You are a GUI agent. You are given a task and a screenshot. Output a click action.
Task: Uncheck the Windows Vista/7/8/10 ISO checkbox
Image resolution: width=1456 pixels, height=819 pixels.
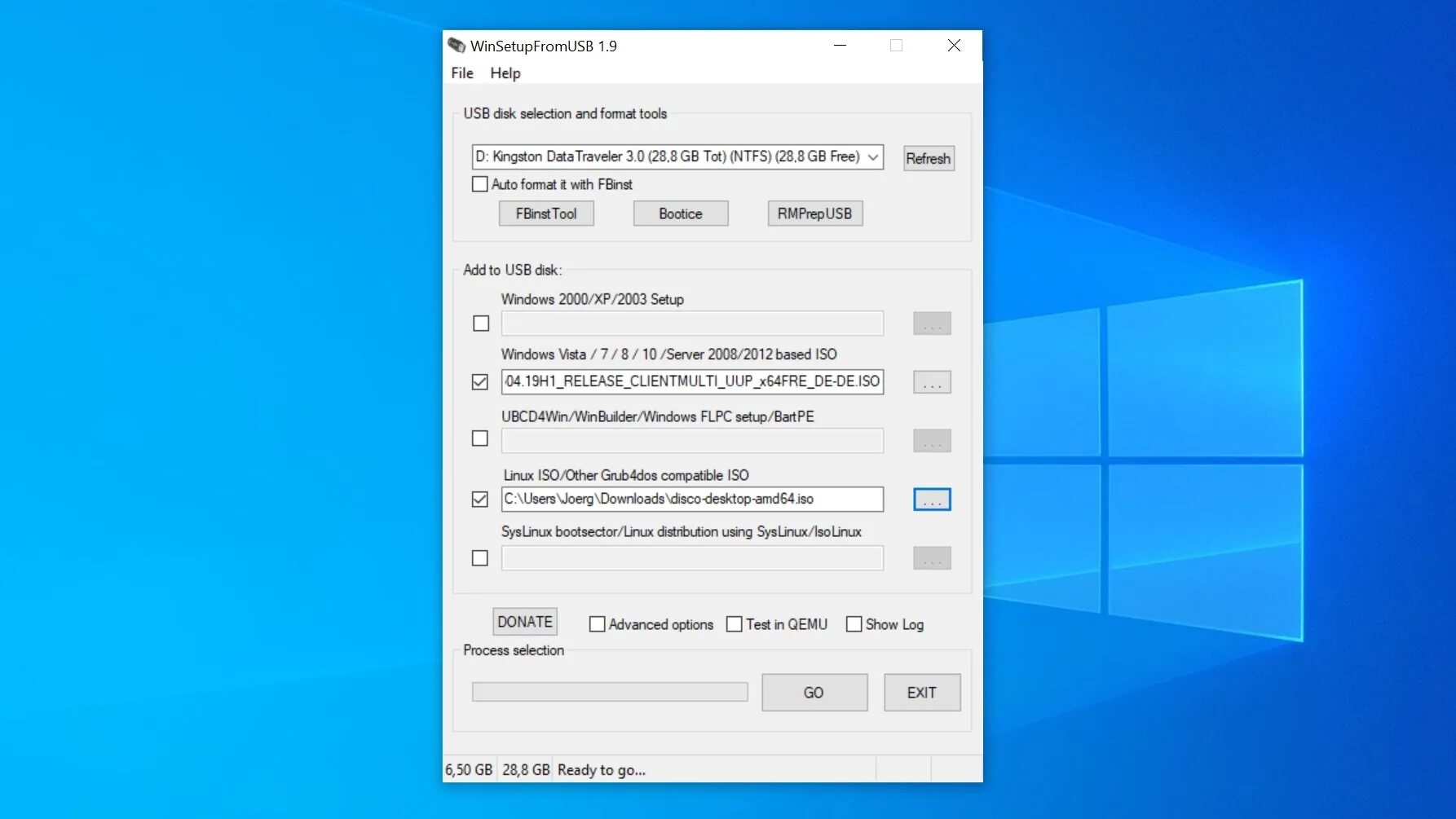(480, 381)
